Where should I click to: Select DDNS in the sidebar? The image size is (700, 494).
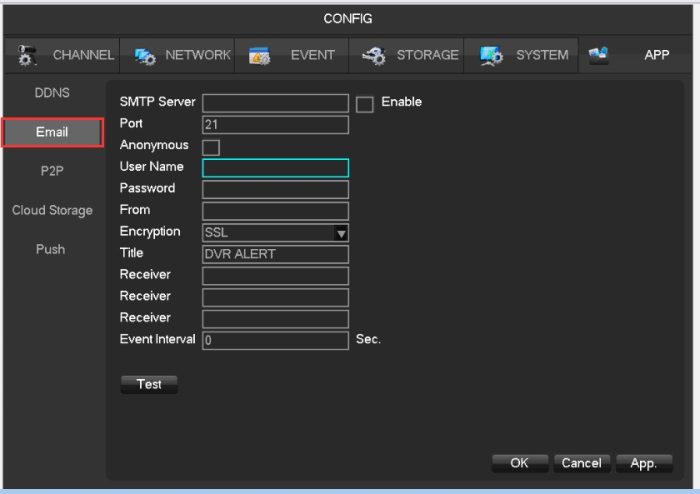coord(52,92)
